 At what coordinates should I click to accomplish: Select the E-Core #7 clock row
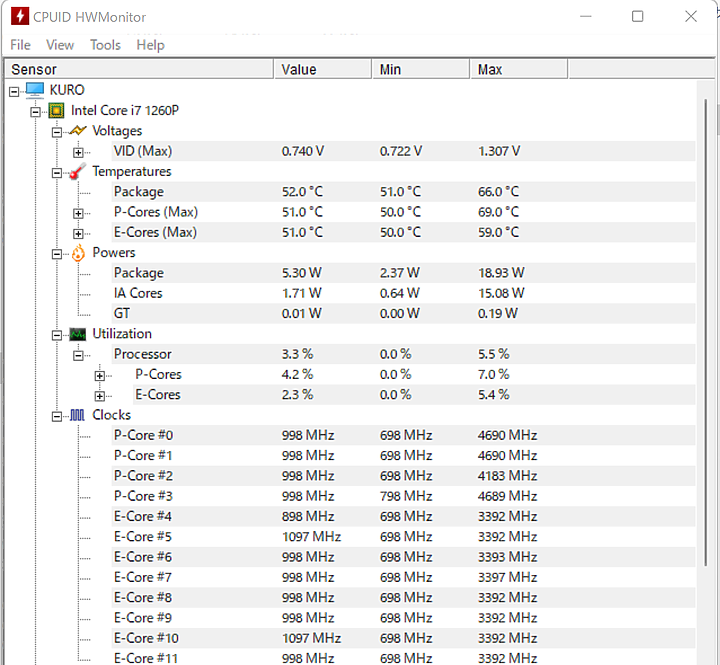[403, 577]
